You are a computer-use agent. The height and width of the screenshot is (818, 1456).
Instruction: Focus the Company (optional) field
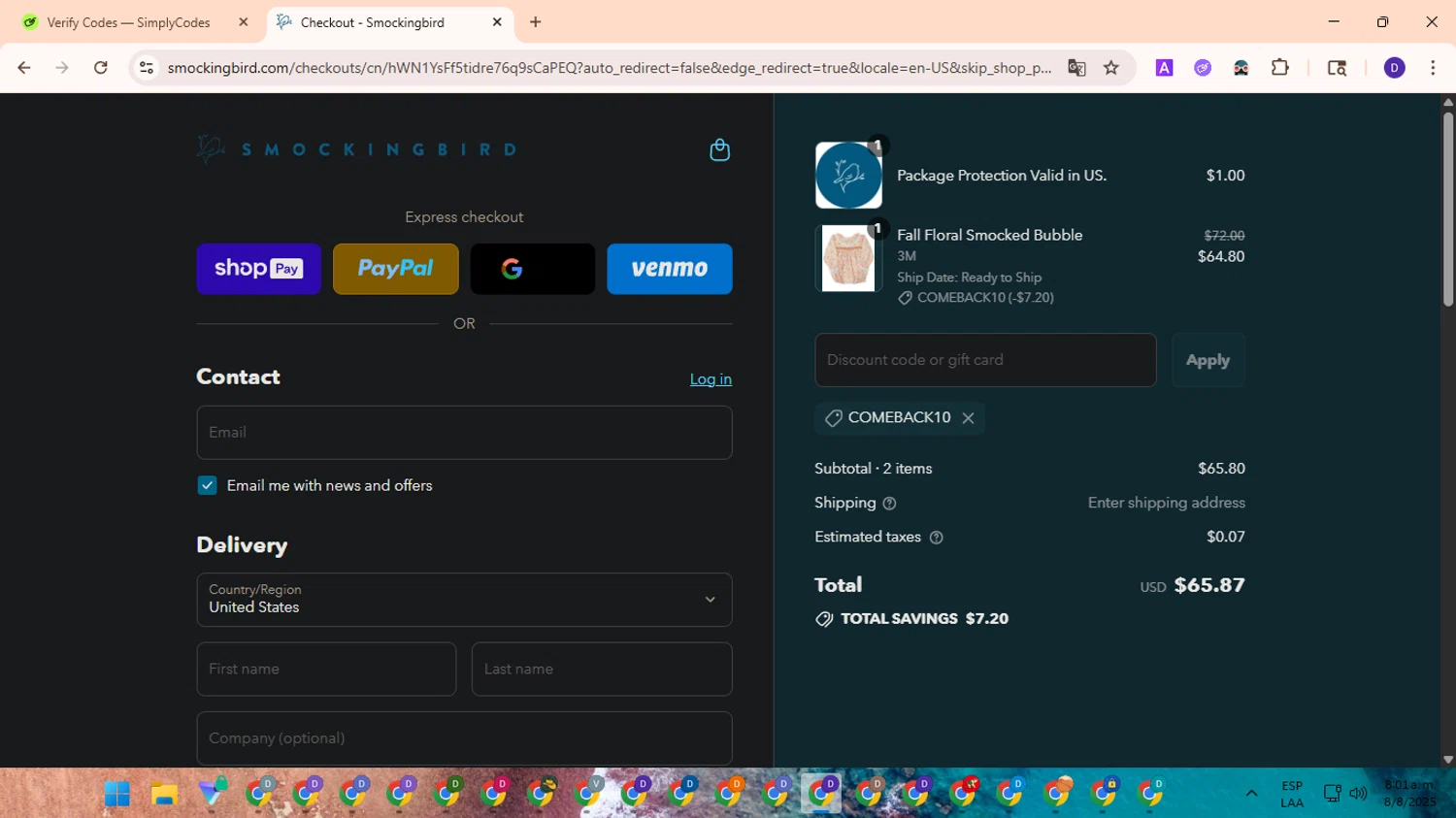click(x=464, y=738)
